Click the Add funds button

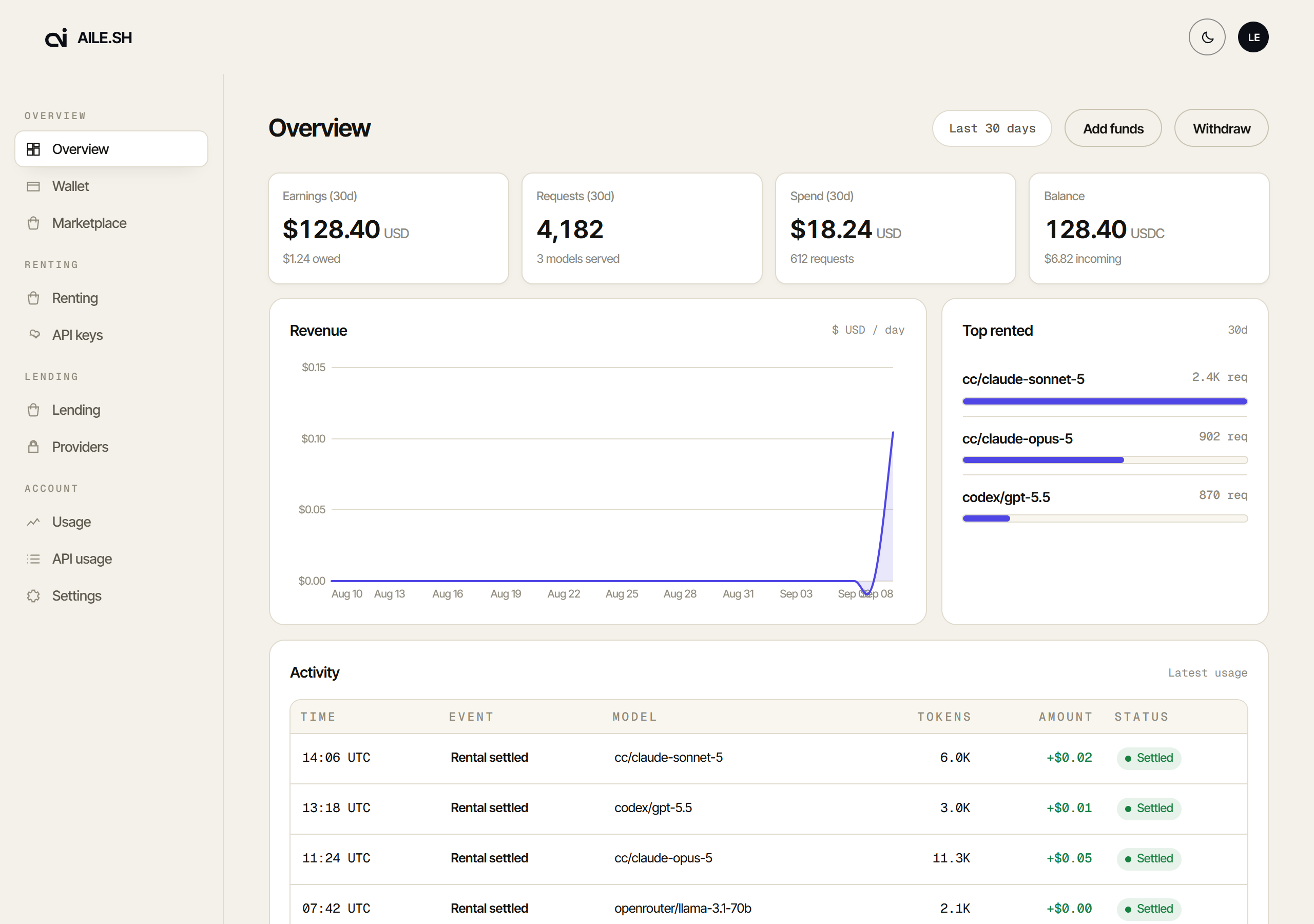click(x=1113, y=128)
